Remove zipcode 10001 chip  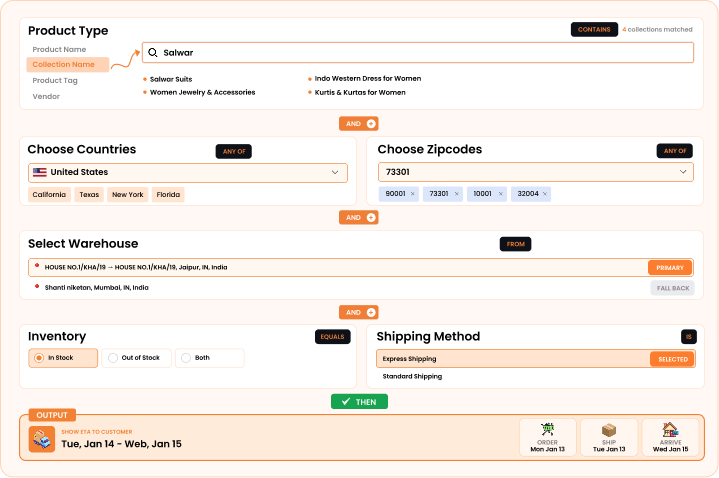pos(501,194)
